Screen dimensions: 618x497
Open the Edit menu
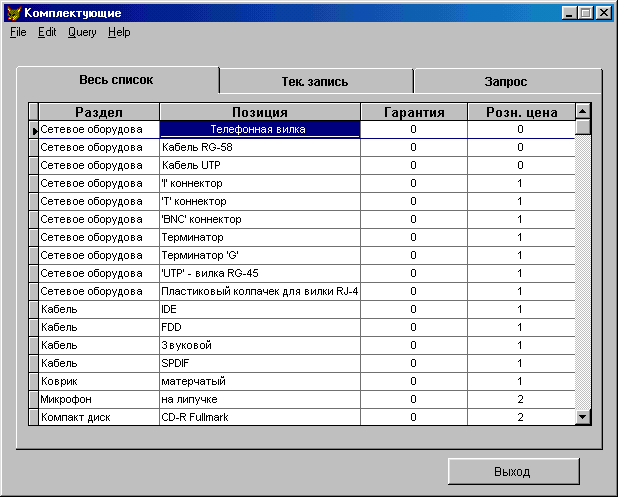point(47,32)
